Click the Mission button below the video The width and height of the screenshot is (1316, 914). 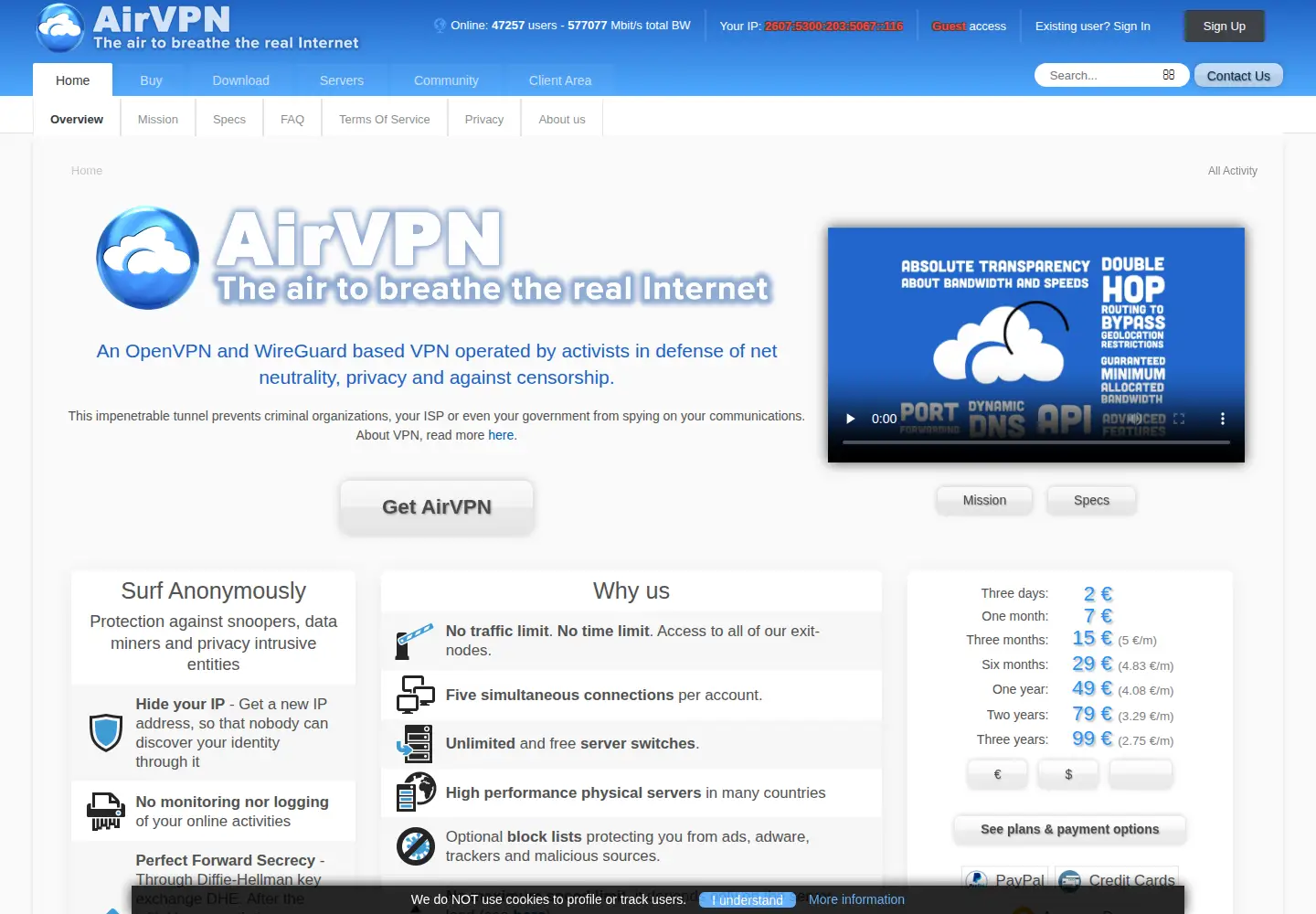(x=984, y=500)
